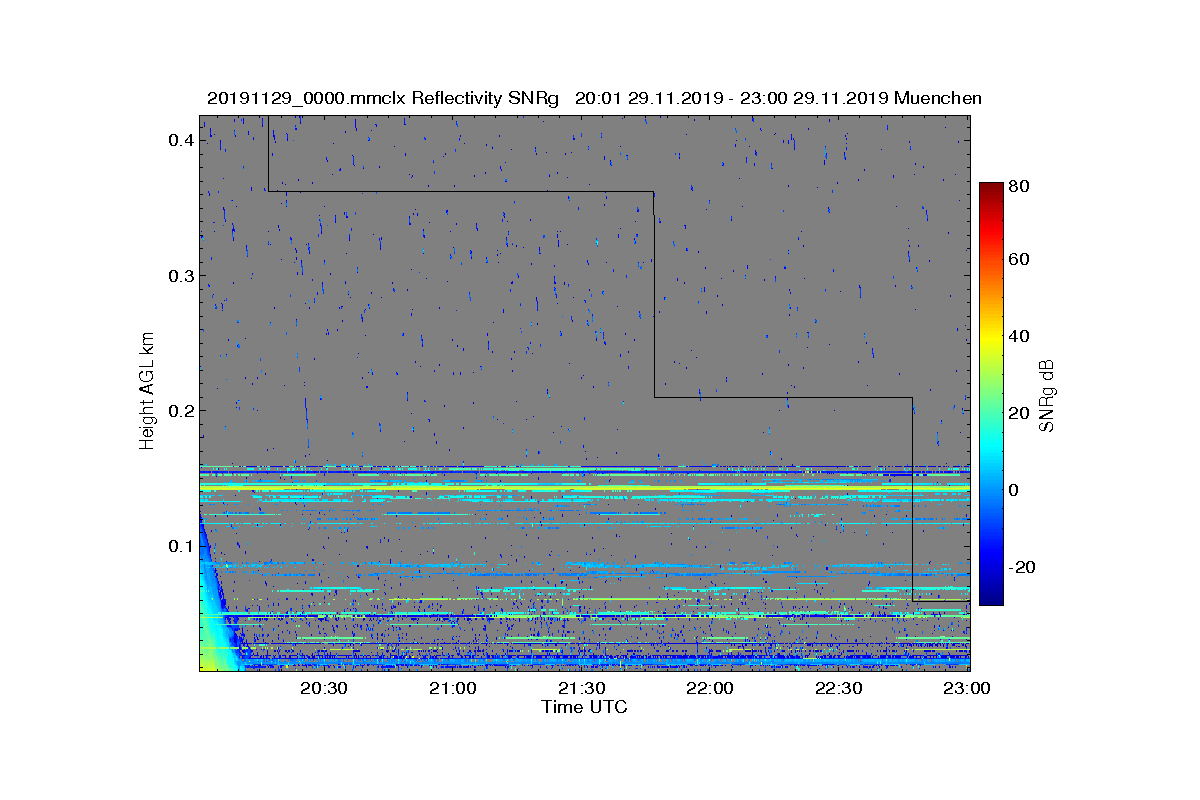Click the 20:30 time tick label
The height and width of the screenshot is (800, 1200).
[324, 688]
